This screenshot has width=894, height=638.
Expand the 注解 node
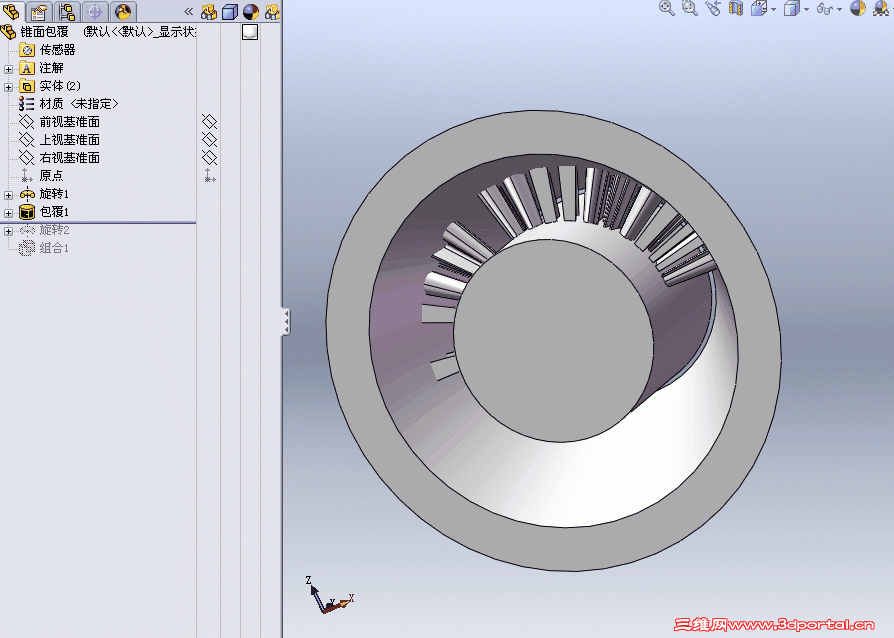pyautogui.click(x=8, y=69)
